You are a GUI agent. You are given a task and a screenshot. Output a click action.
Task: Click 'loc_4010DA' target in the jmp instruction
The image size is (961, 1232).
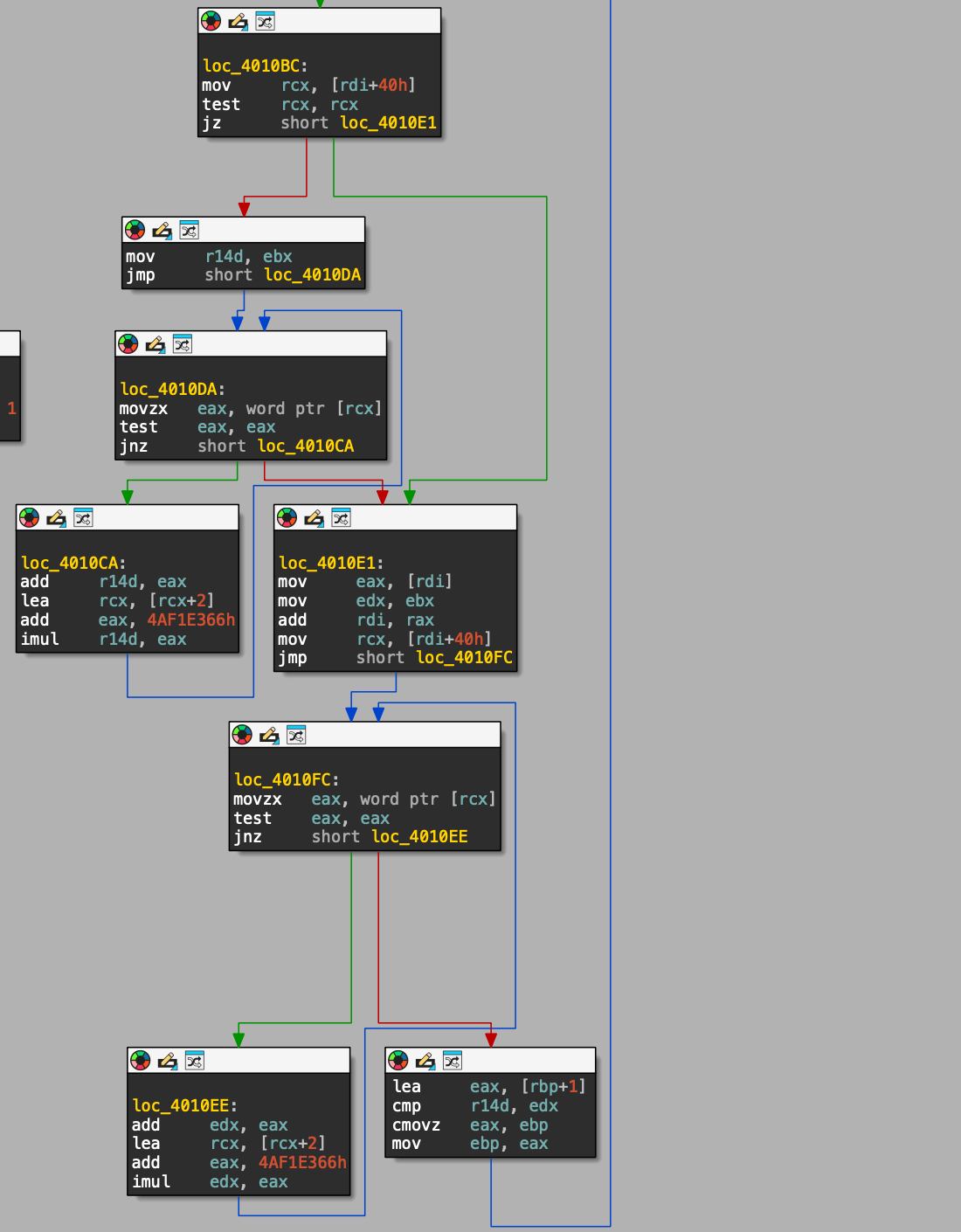click(x=313, y=275)
